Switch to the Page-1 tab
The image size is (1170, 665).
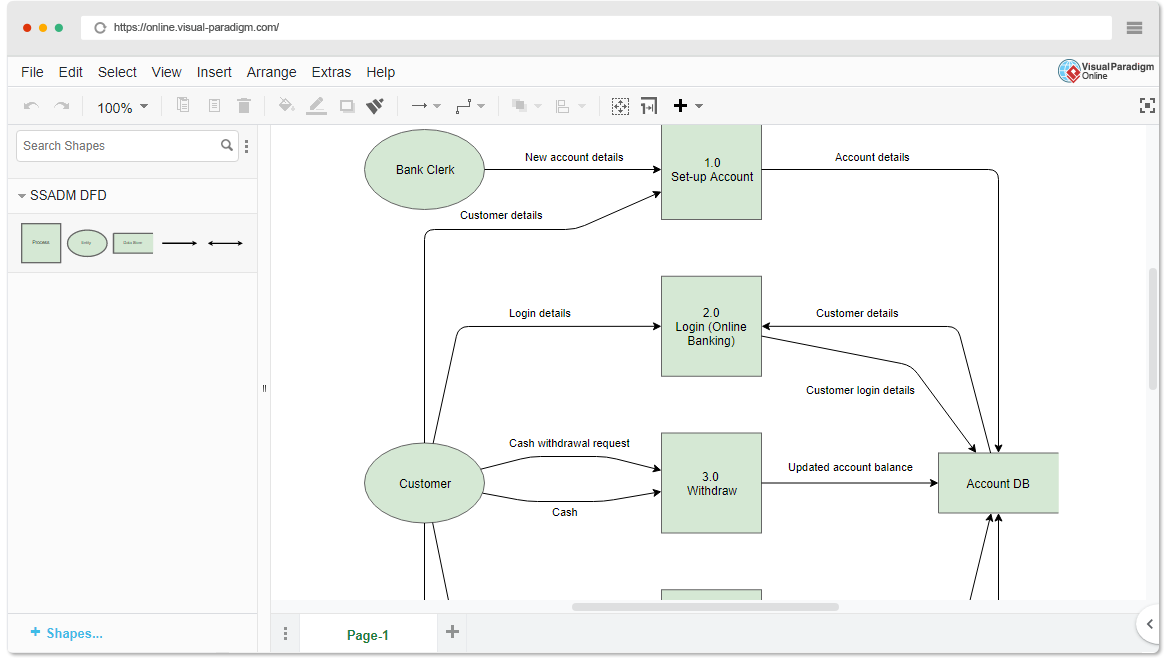[x=370, y=633]
